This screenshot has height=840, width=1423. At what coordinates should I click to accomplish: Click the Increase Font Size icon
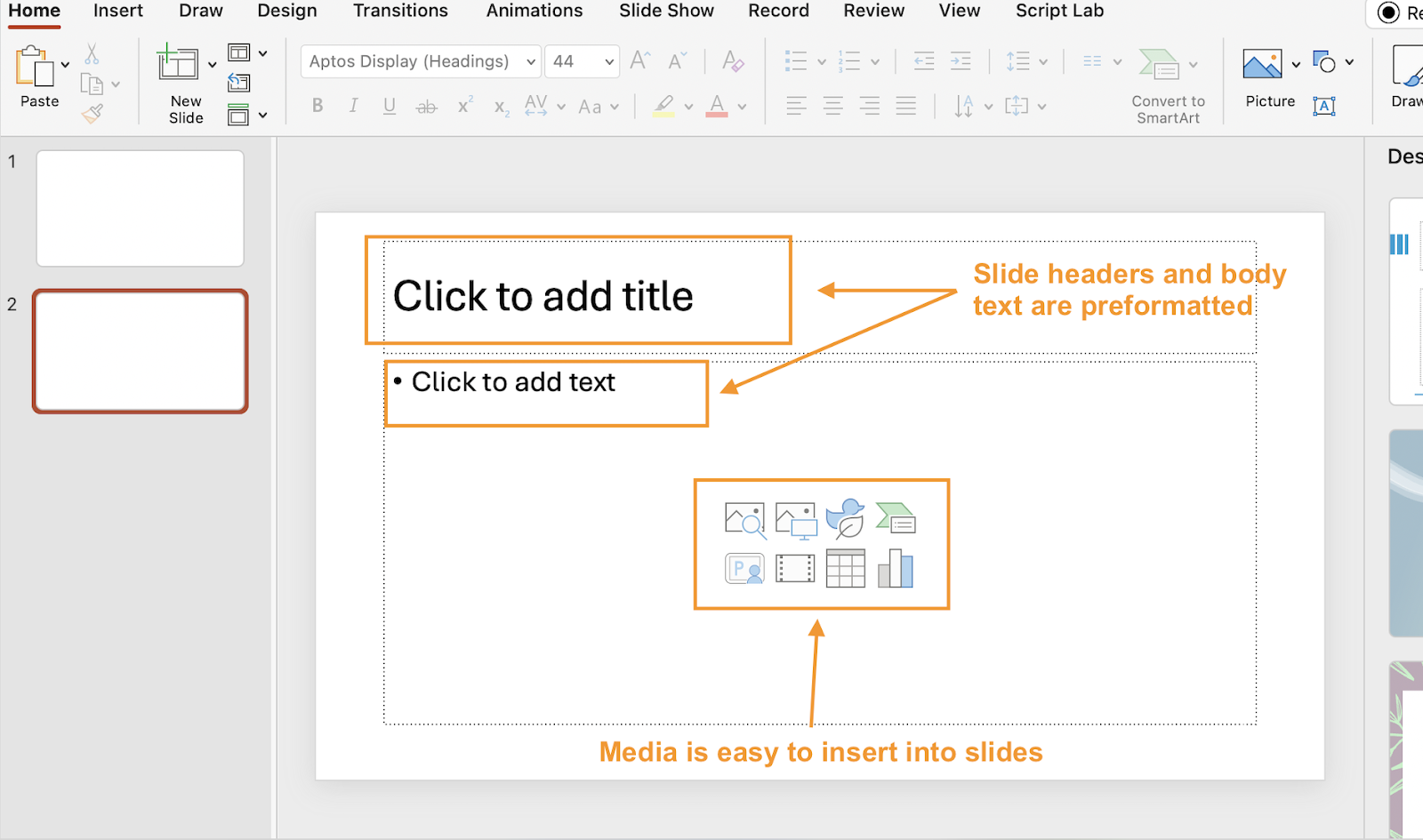(639, 61)
